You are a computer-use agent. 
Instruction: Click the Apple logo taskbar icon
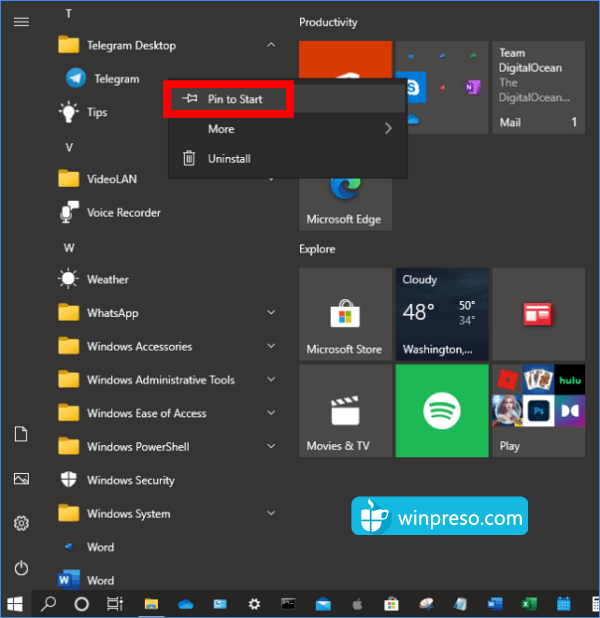click(357, 604)
